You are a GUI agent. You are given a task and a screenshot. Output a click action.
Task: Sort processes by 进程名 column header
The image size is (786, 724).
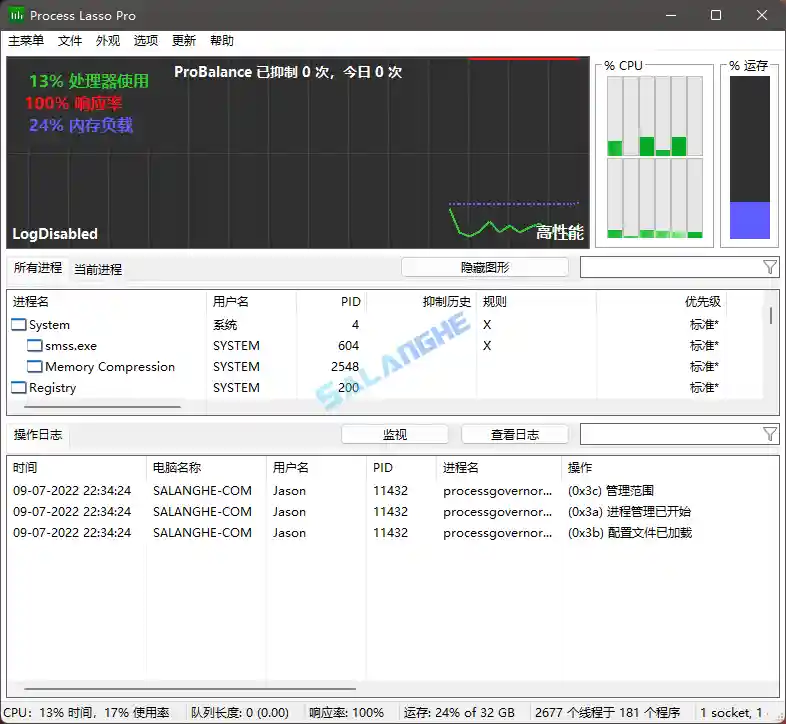click(x=107, y=301)
